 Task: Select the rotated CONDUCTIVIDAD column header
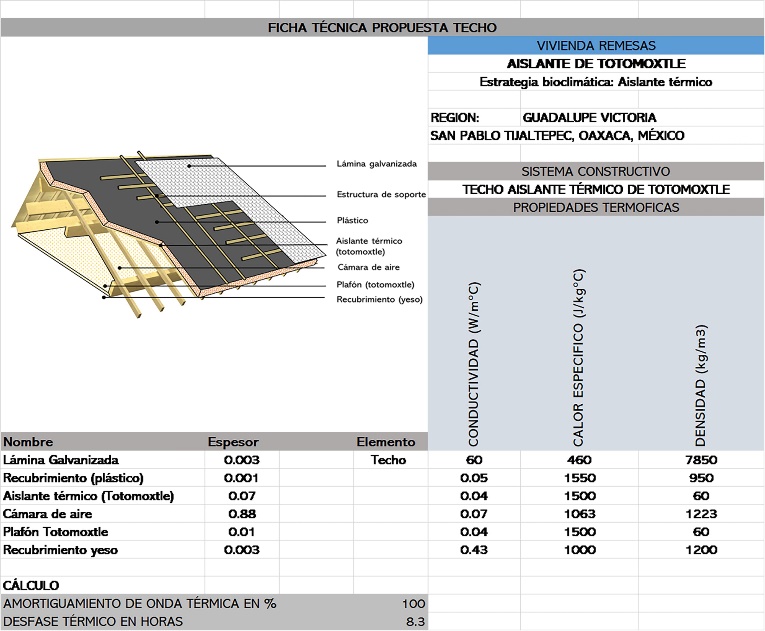pyautogui.click(x=475, y=364)
